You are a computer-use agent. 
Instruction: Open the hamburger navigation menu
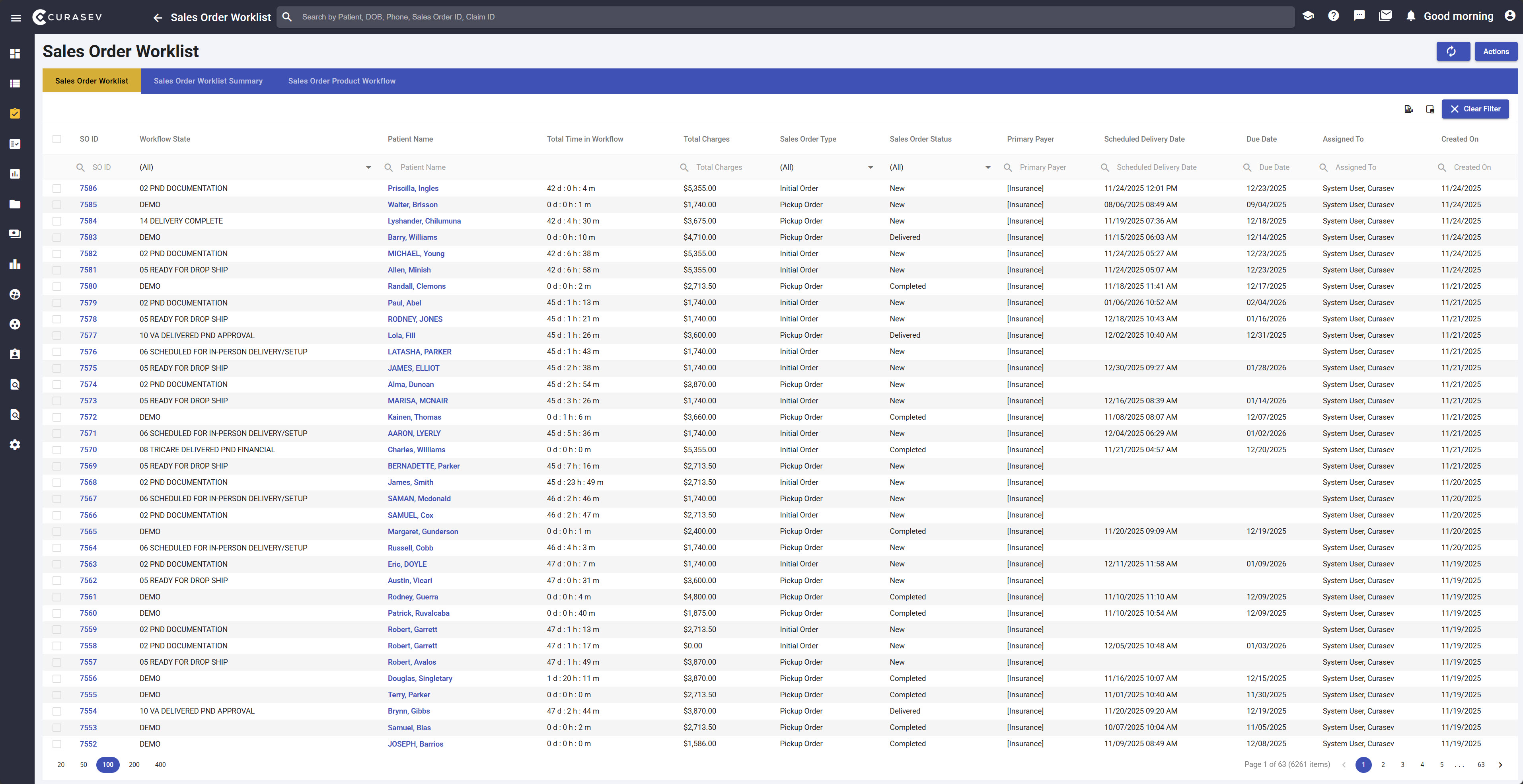pos(16,18)
